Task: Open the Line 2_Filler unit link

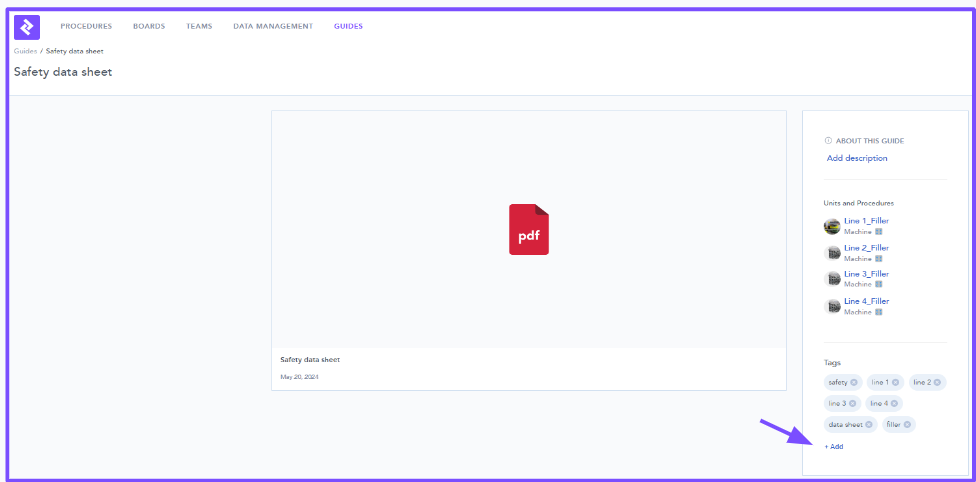Action: coord(866,247)
